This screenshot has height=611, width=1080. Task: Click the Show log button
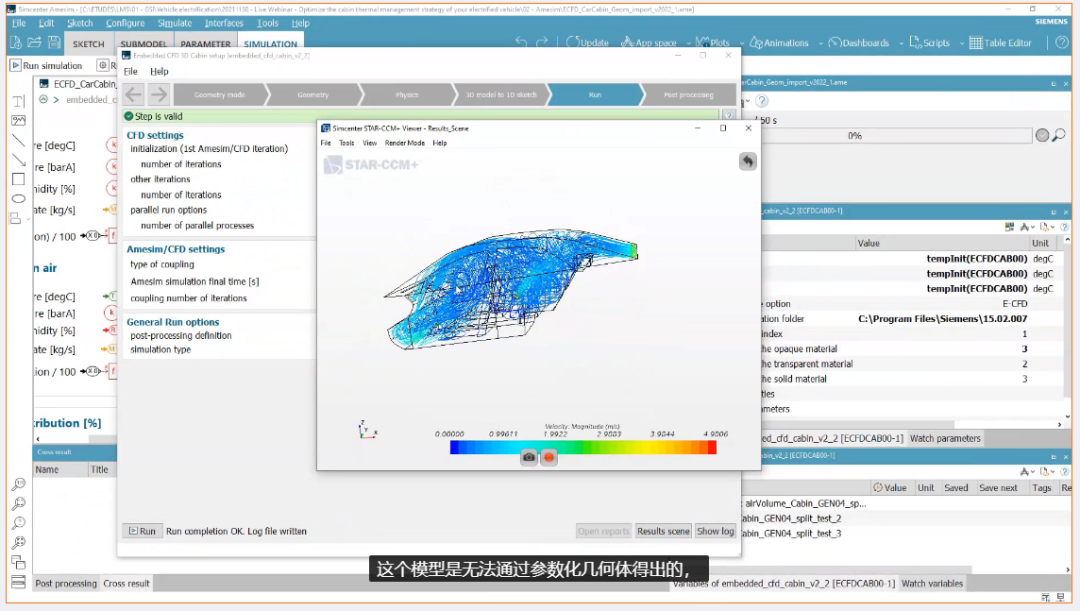click(715, 531)
